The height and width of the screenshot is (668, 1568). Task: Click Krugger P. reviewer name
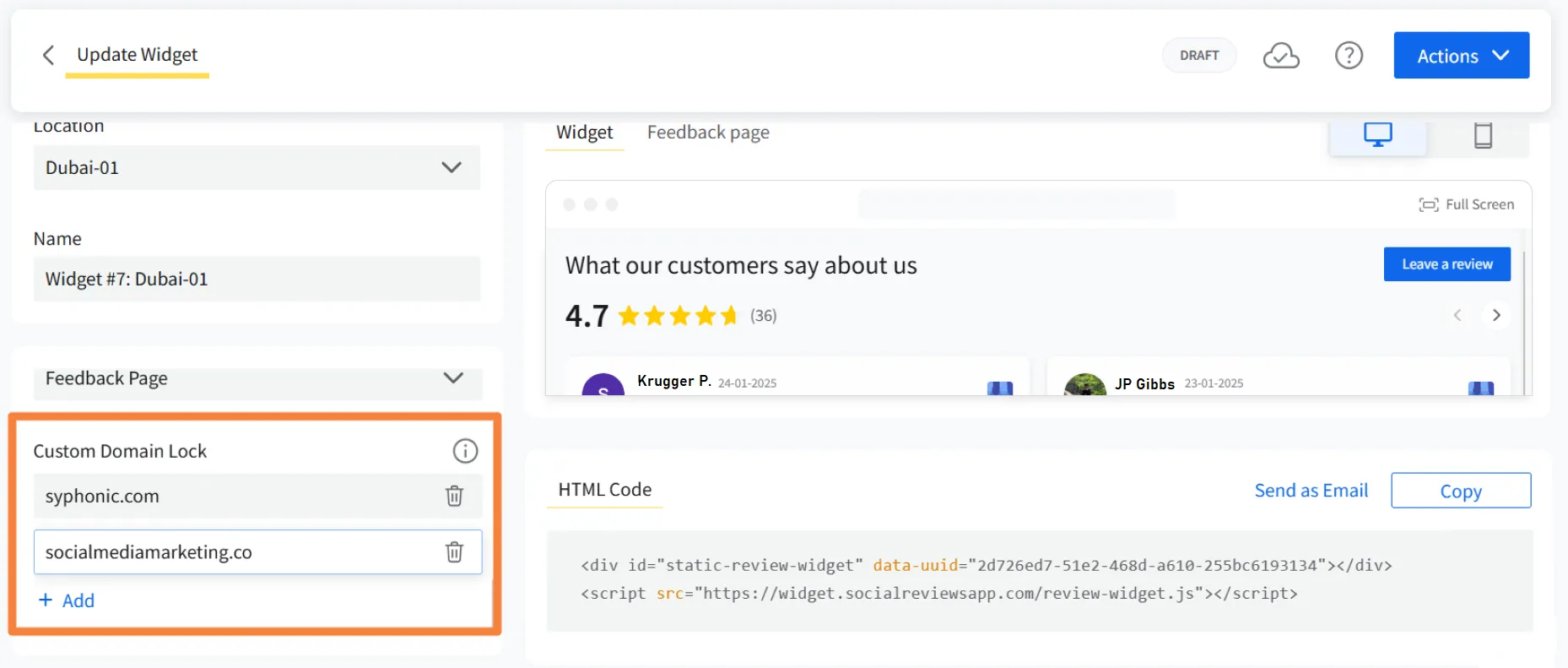tap(674, 381)
